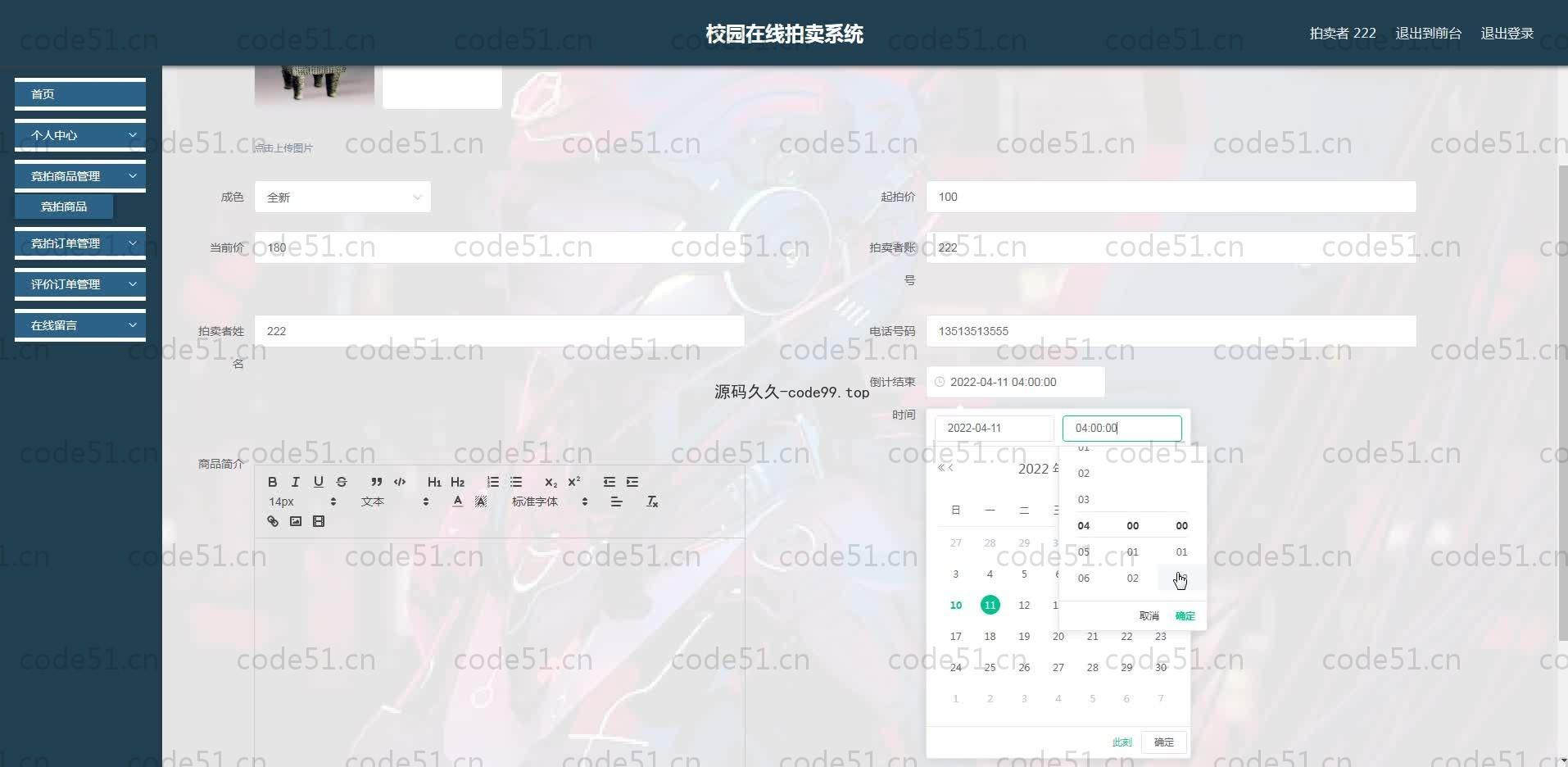The width and height of the screenshot is (1568, 767).
Task: Select hour 05 in the time picker
Action: 1084,551
